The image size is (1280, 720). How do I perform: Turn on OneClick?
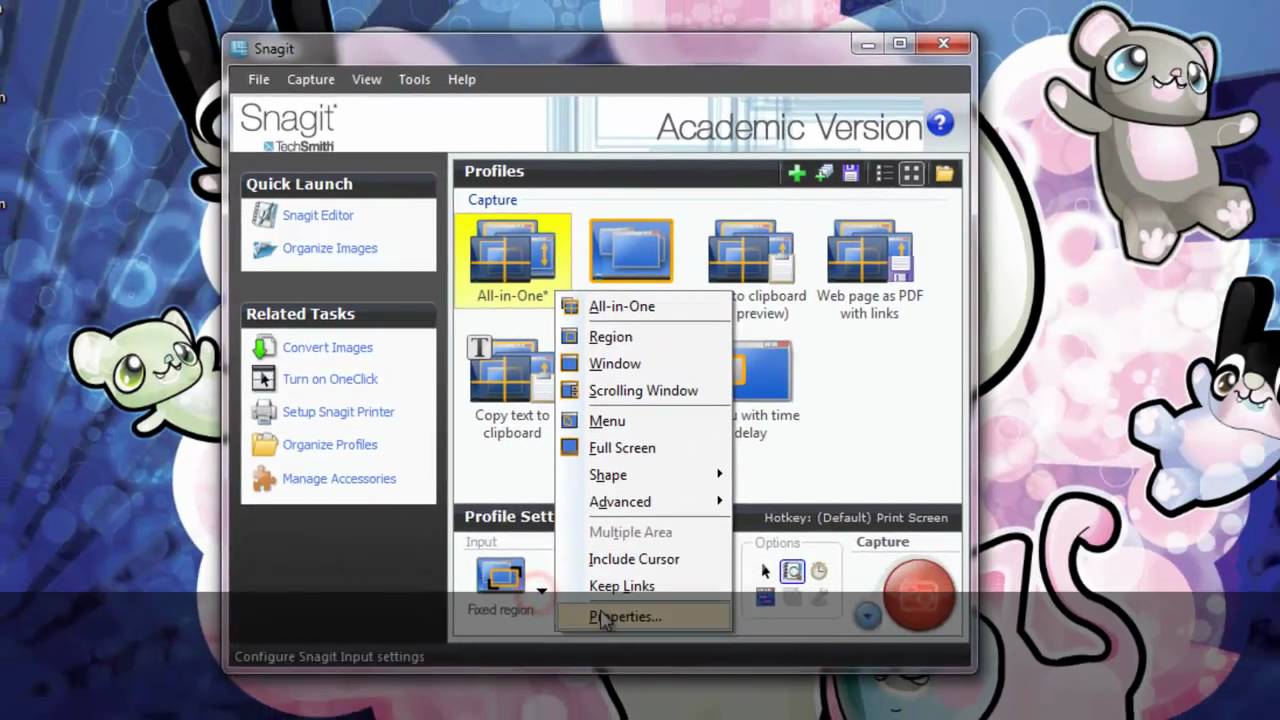click(330, 379)
